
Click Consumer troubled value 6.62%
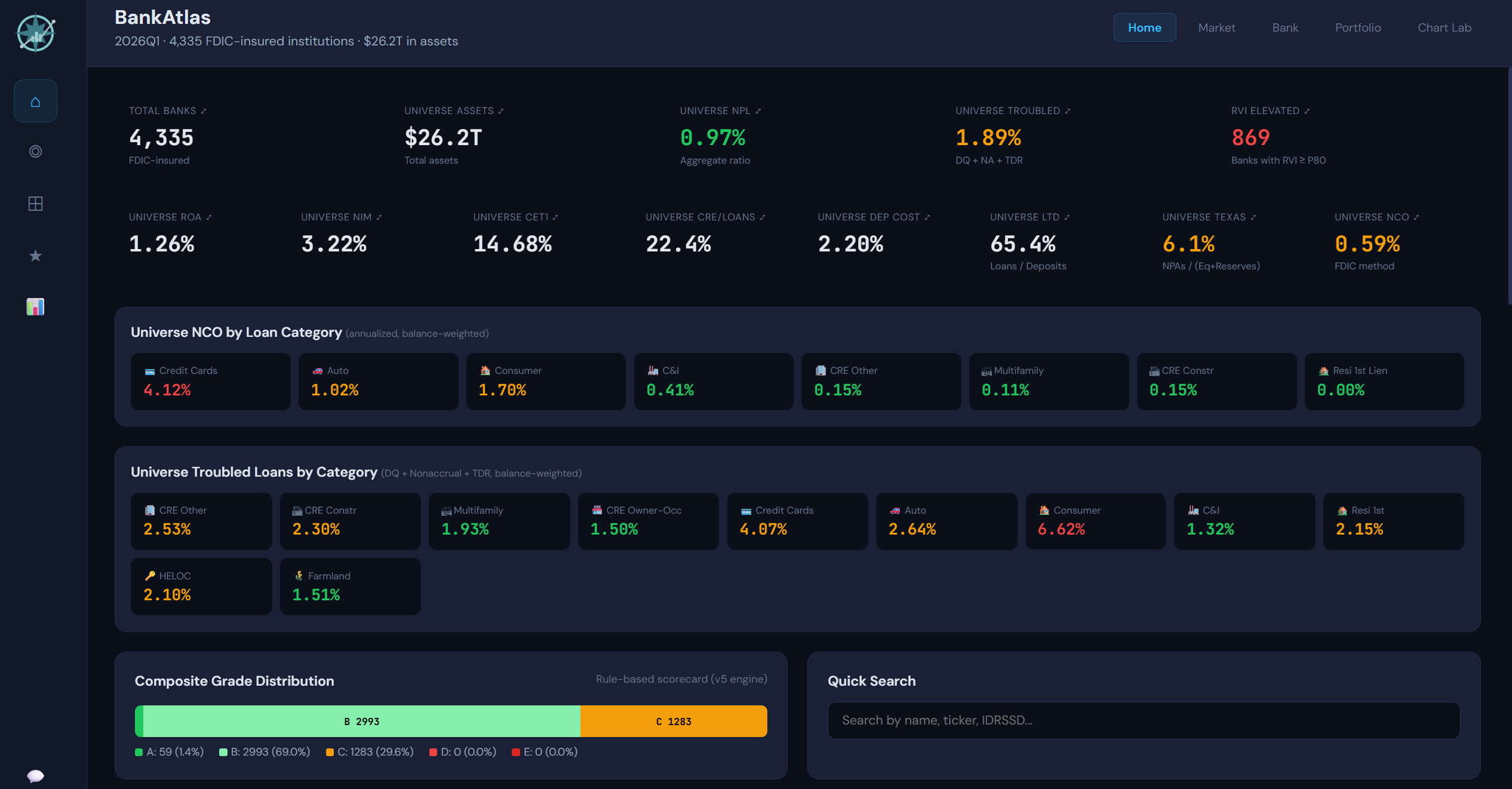tap(1062, 530)
